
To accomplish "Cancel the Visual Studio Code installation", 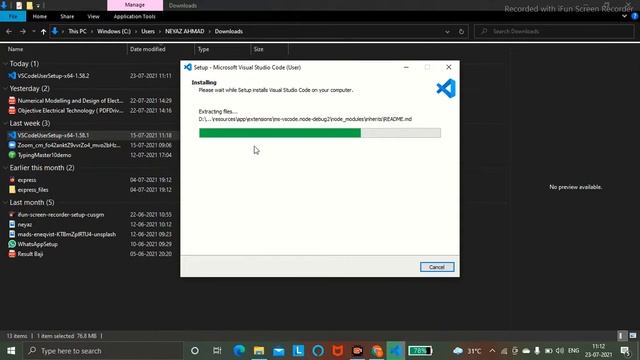I will pyautogui.click(x=437, y=267).
